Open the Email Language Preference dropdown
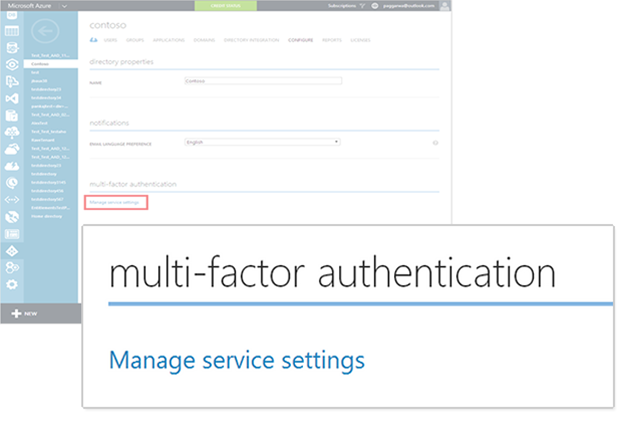 pos(262,142)
